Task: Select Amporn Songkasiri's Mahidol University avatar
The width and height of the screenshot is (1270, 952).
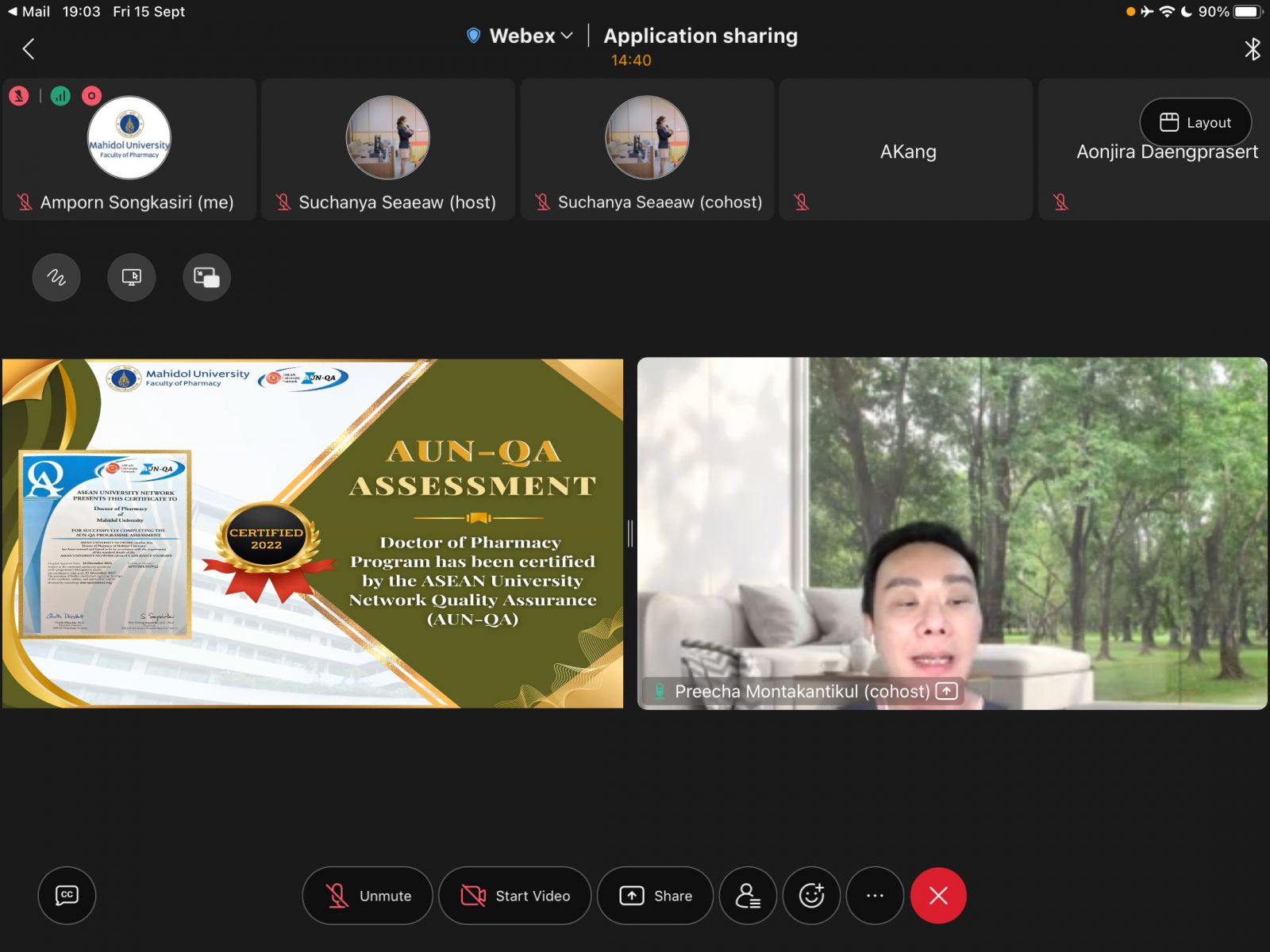Action: coord(129,138)
